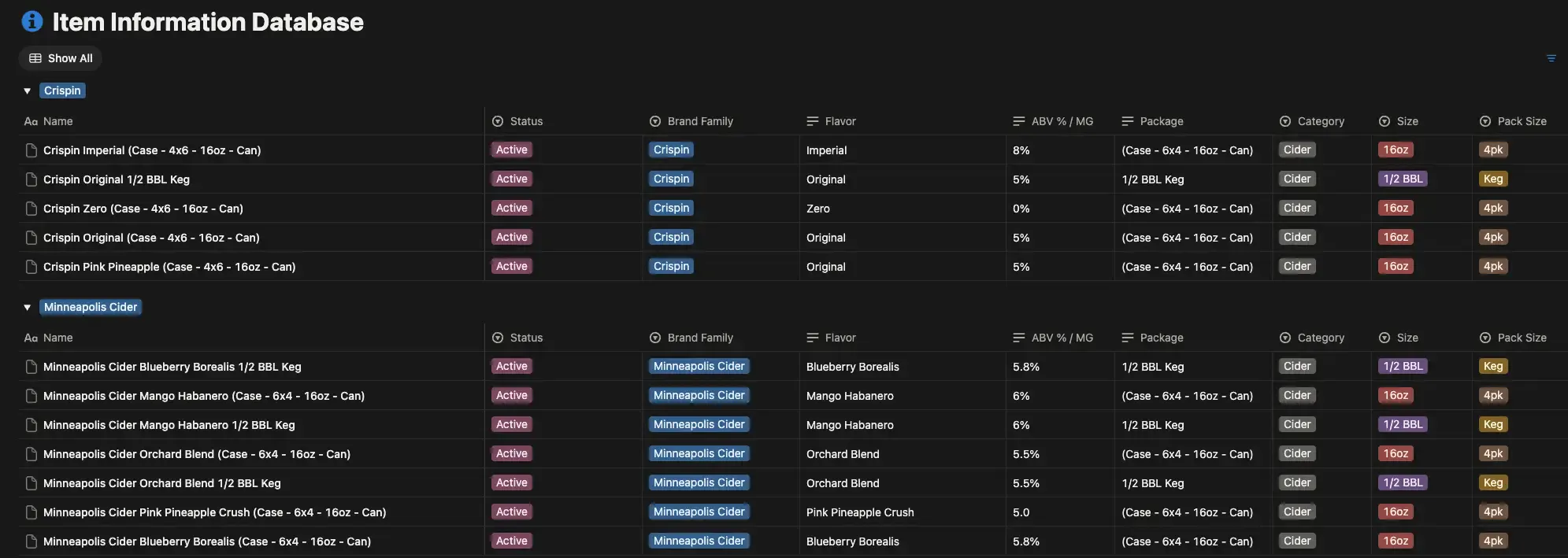Screen dimensions: 1568x558
Task: Open the filter icon at top right
Action: pos(1551,58)
